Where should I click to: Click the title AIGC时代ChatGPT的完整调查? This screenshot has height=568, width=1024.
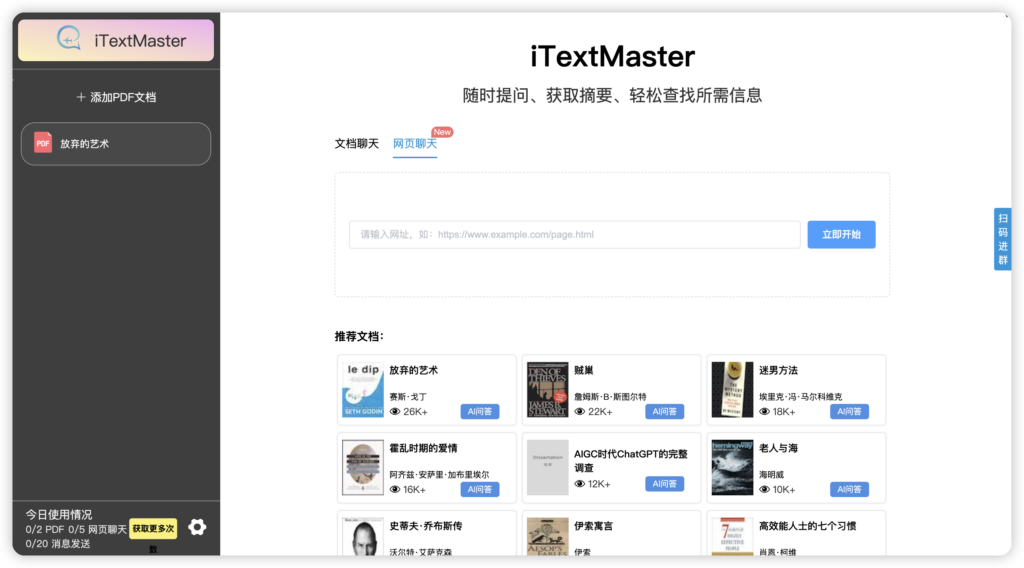631,460
